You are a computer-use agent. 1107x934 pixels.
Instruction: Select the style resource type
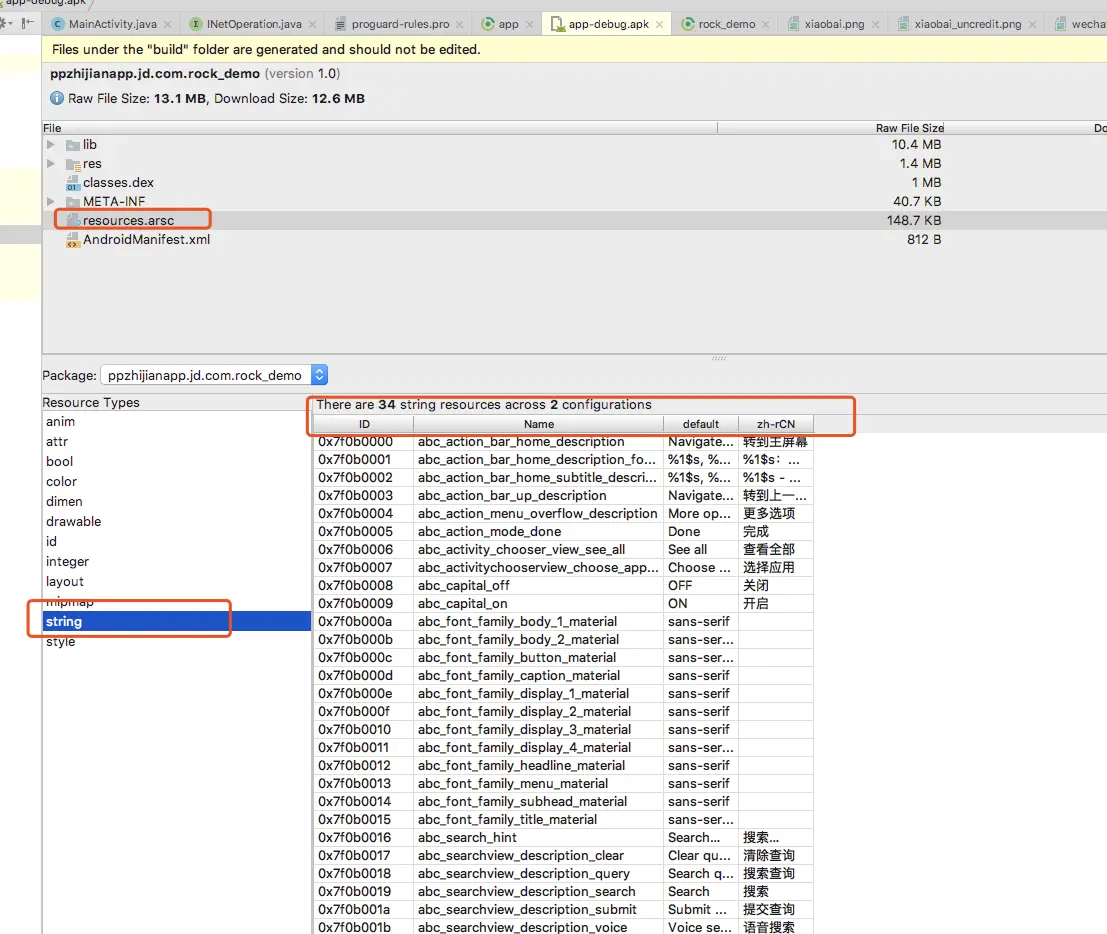[176, 641]
